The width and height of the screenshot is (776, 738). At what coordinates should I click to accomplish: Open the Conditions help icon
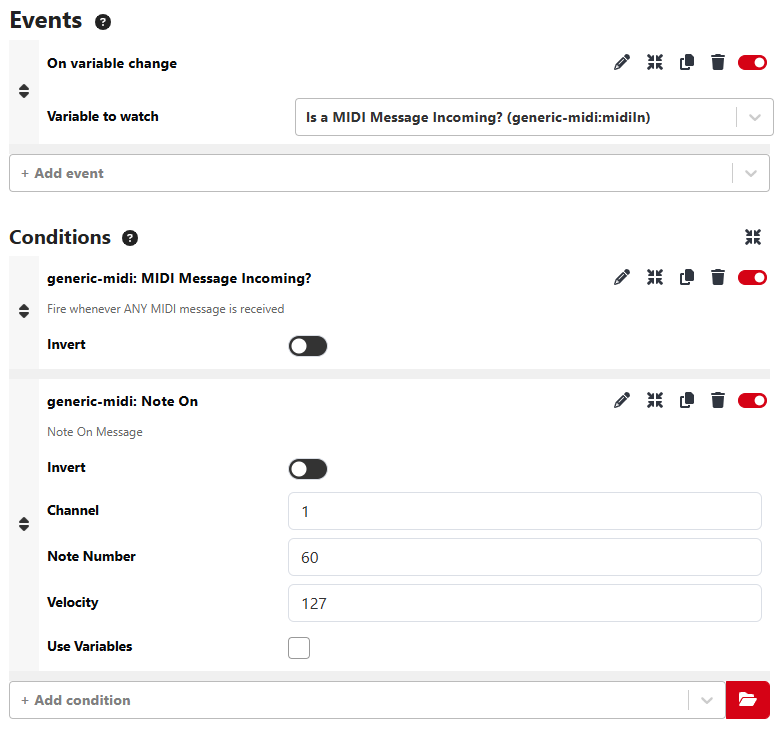(x=130, y=238)
